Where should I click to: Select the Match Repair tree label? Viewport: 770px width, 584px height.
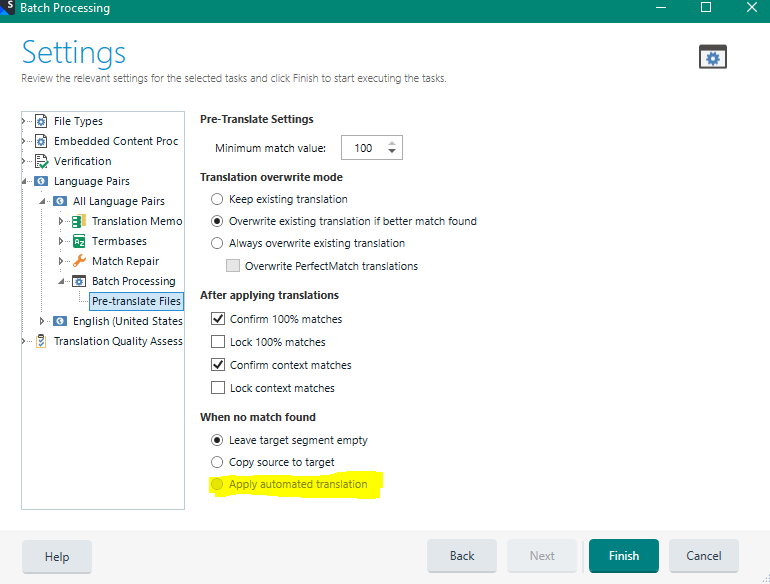point(126,261)
